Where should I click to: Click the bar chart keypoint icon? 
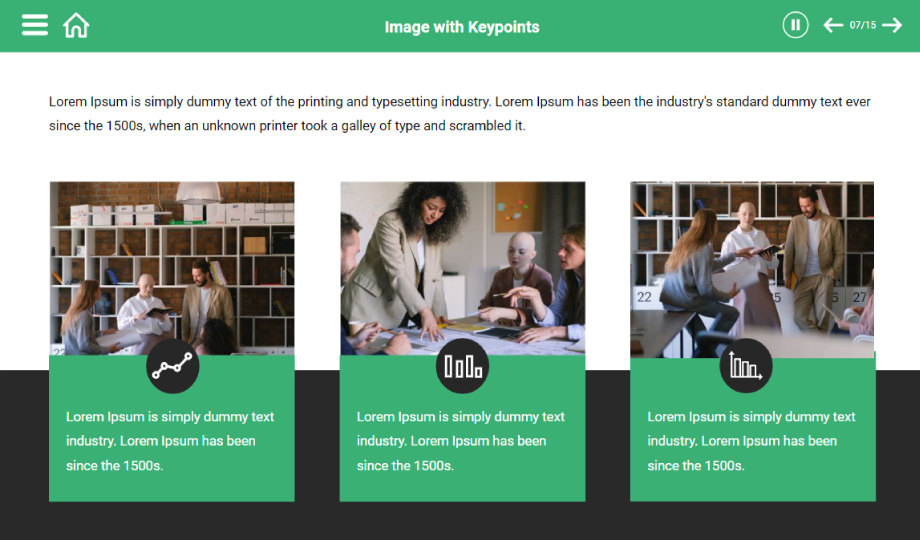pos(462,367)
